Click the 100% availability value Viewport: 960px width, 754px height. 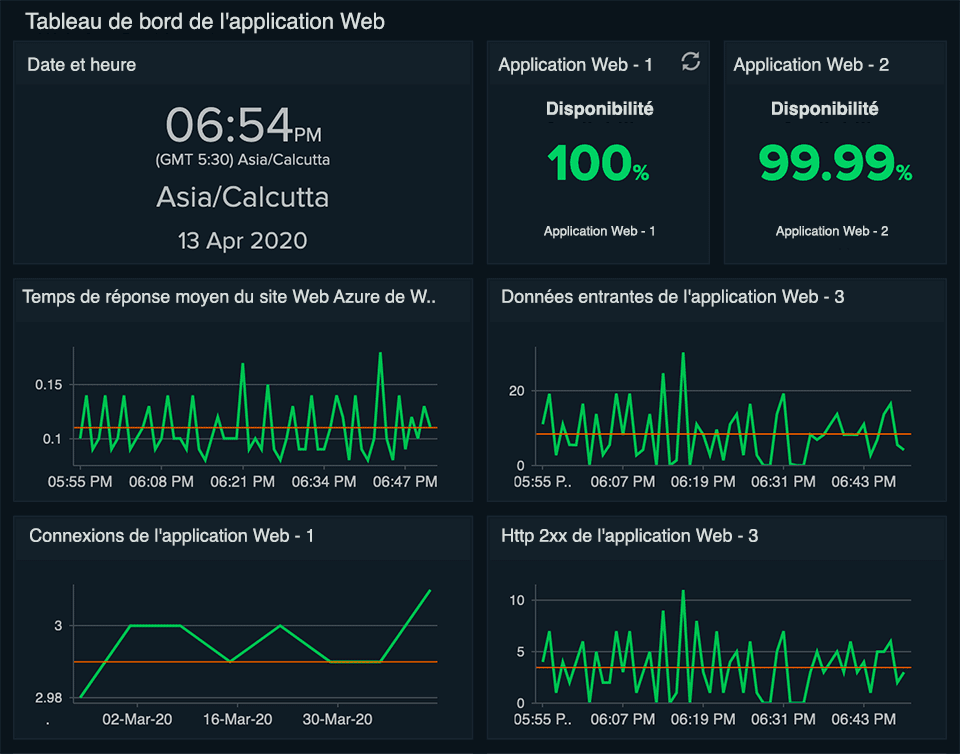click(590, 163)
